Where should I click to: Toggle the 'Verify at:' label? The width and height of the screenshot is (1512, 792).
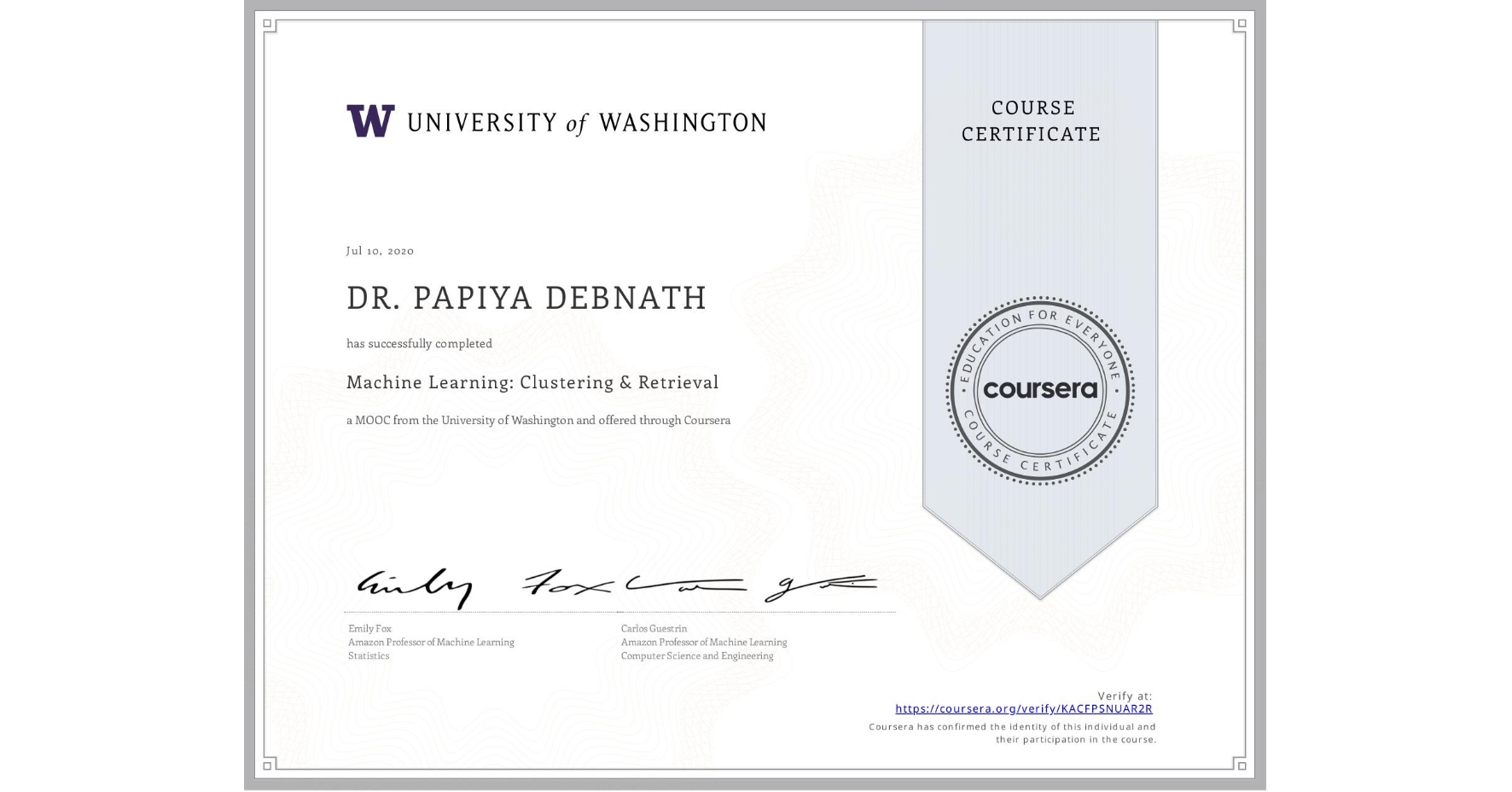click(x=1124, y=695)
